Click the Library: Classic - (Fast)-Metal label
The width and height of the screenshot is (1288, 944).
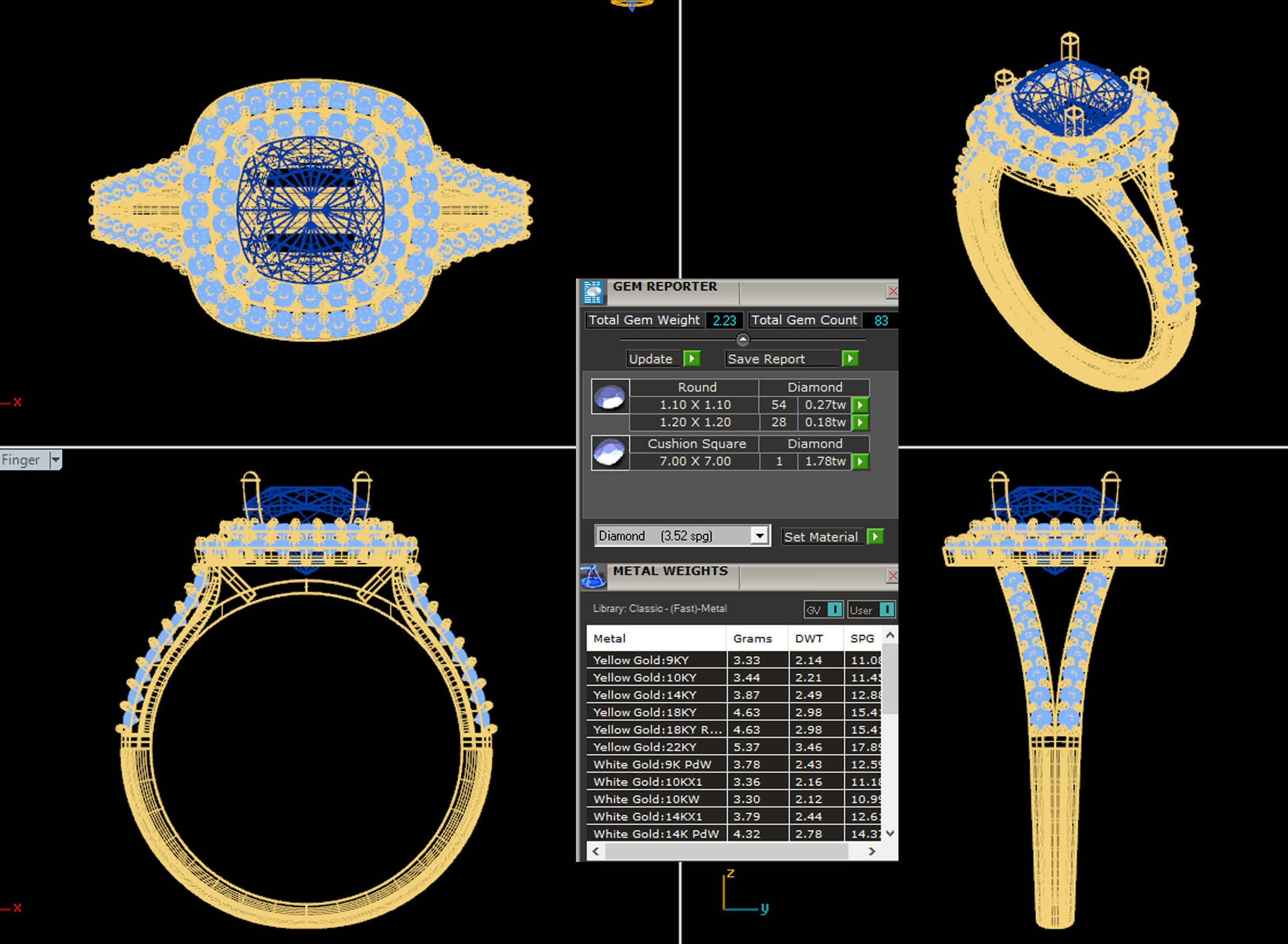pyautogui.click(x=660, y=608)
